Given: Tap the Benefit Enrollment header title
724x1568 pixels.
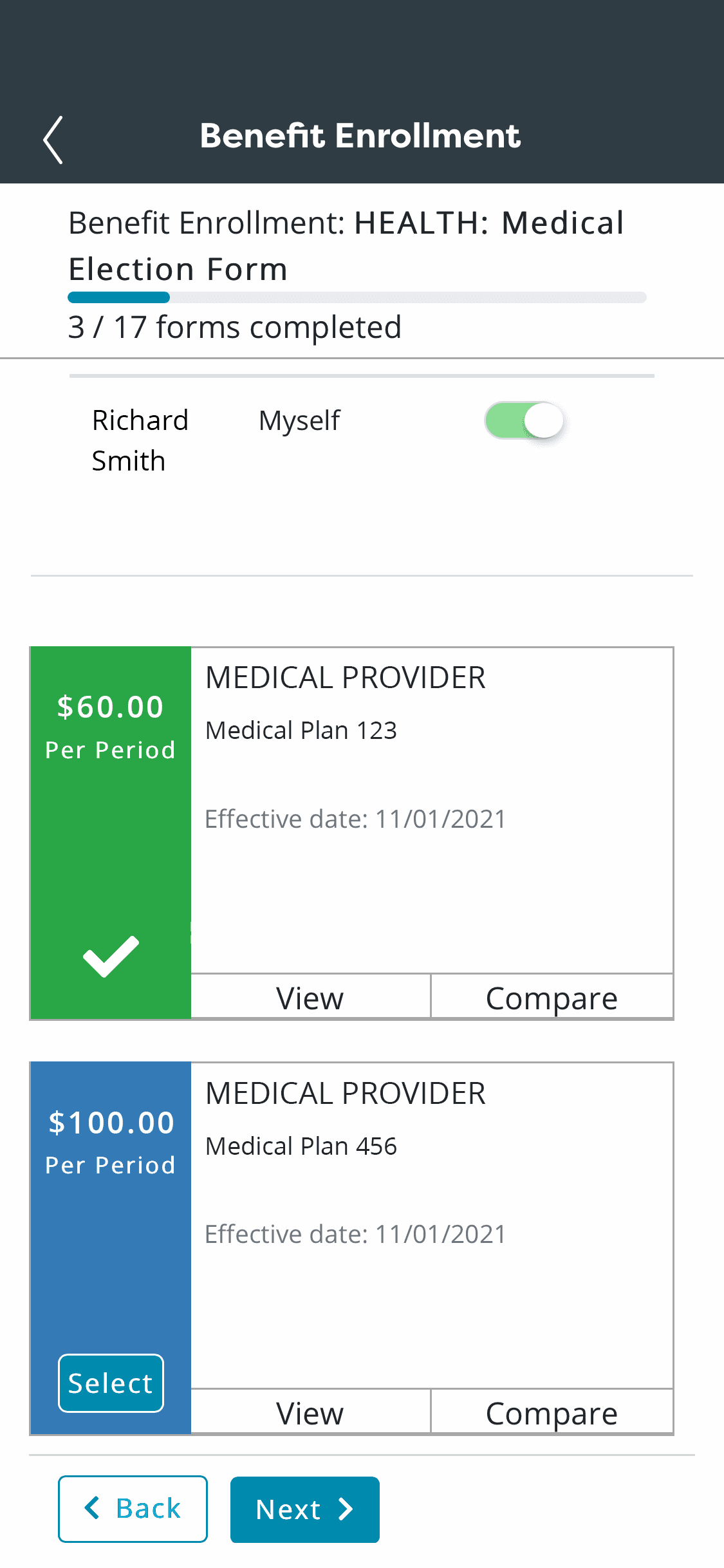Looking at the screenshot, I should click(x=360, y=136).
